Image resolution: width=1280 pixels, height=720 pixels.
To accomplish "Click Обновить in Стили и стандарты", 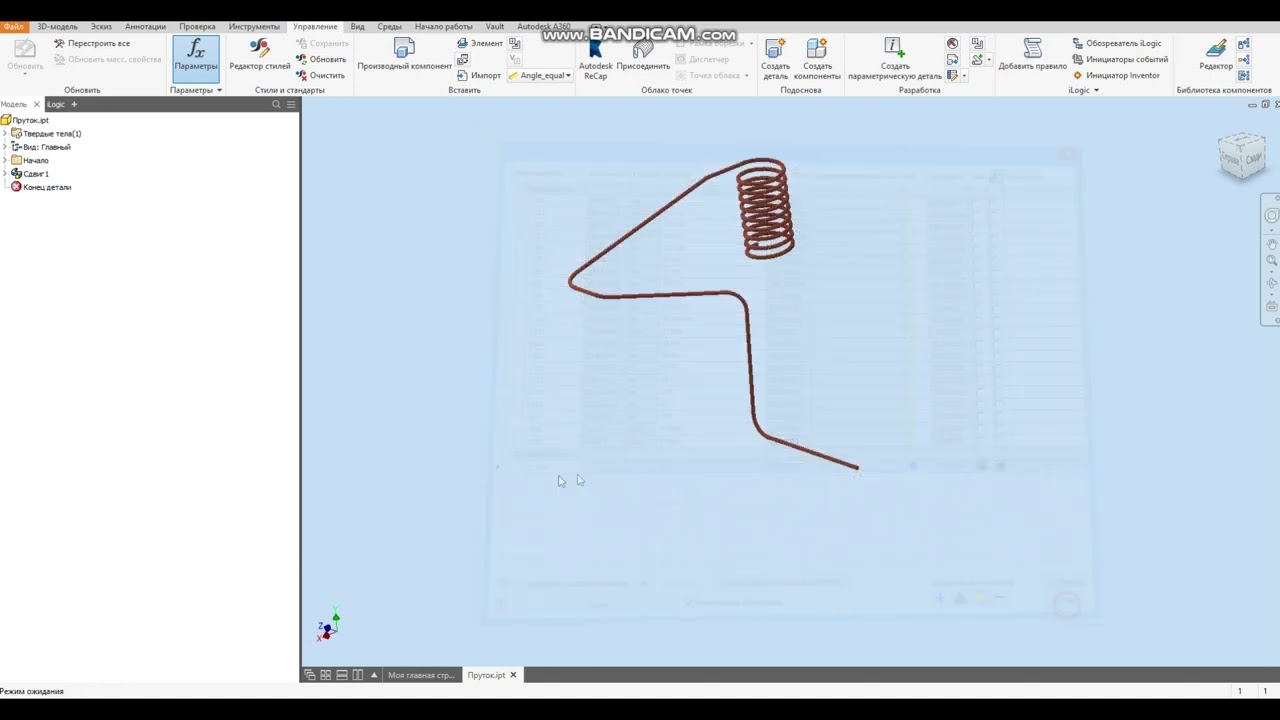I will tap(321, 59).
